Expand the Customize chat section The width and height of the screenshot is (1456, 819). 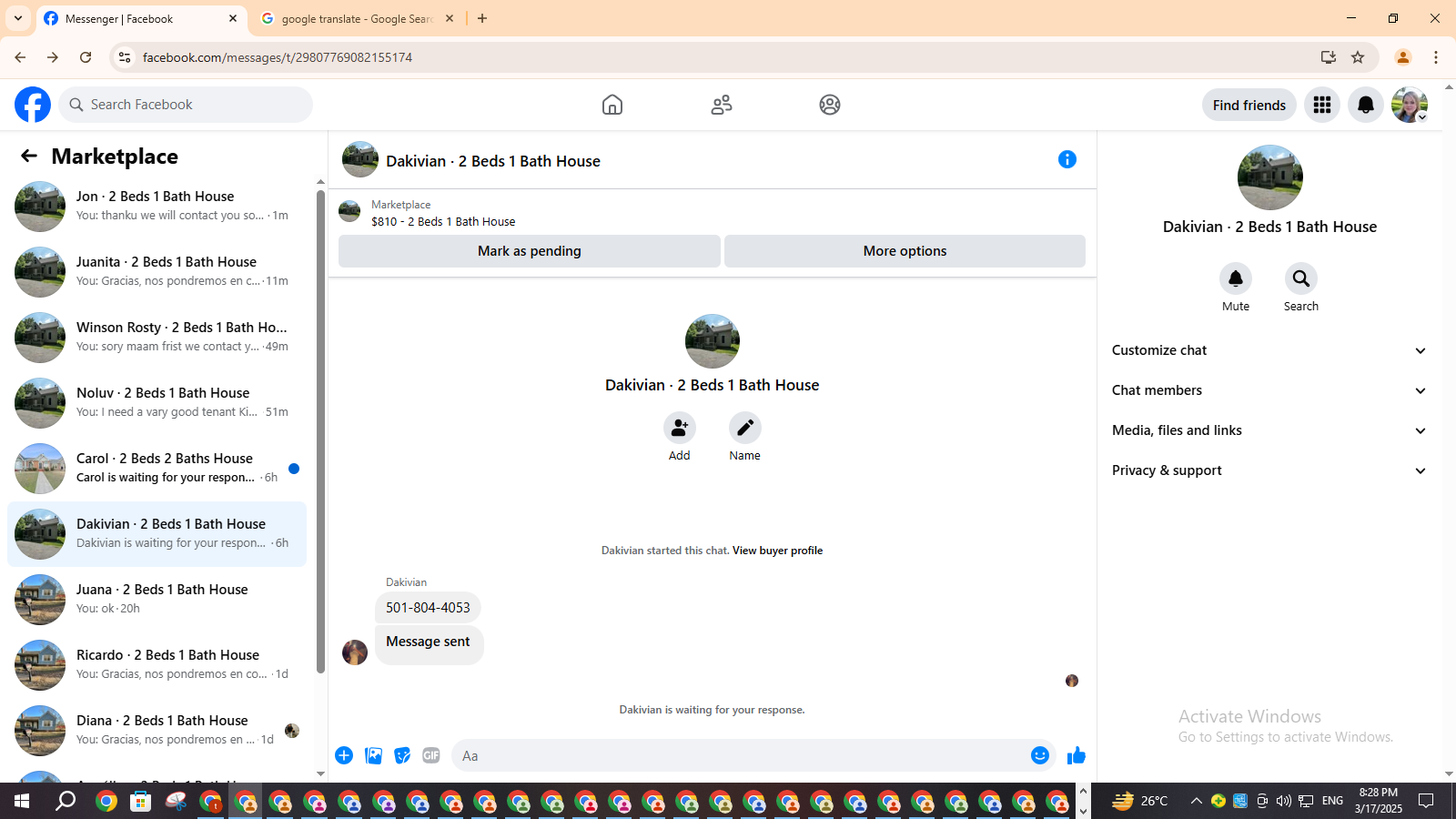[x=1269, y=350]
